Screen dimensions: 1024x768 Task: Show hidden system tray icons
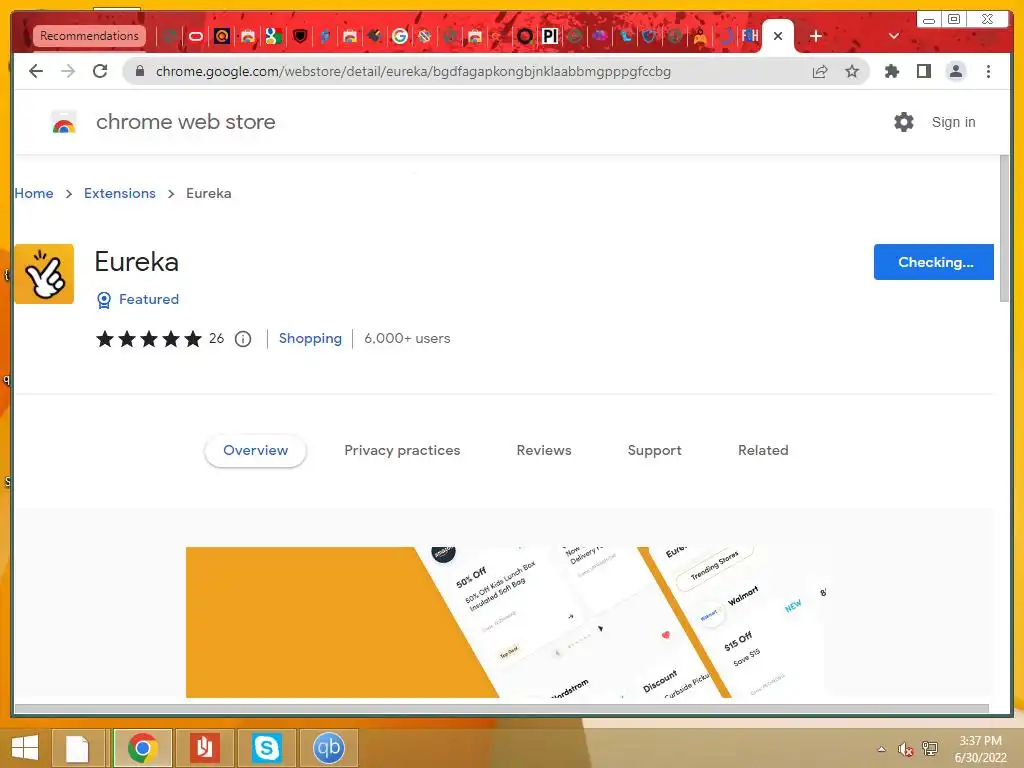(882, 749)
